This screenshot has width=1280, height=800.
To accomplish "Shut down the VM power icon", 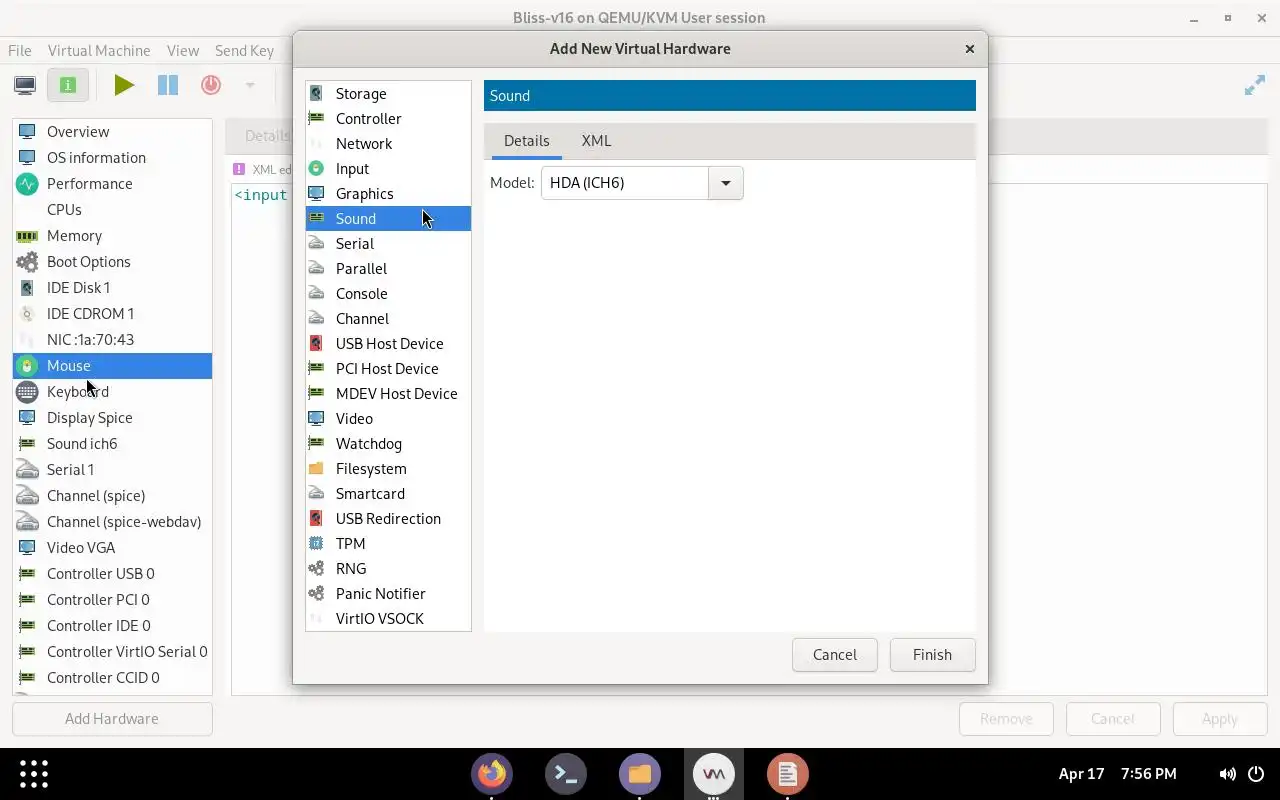I will coord(211,85).
